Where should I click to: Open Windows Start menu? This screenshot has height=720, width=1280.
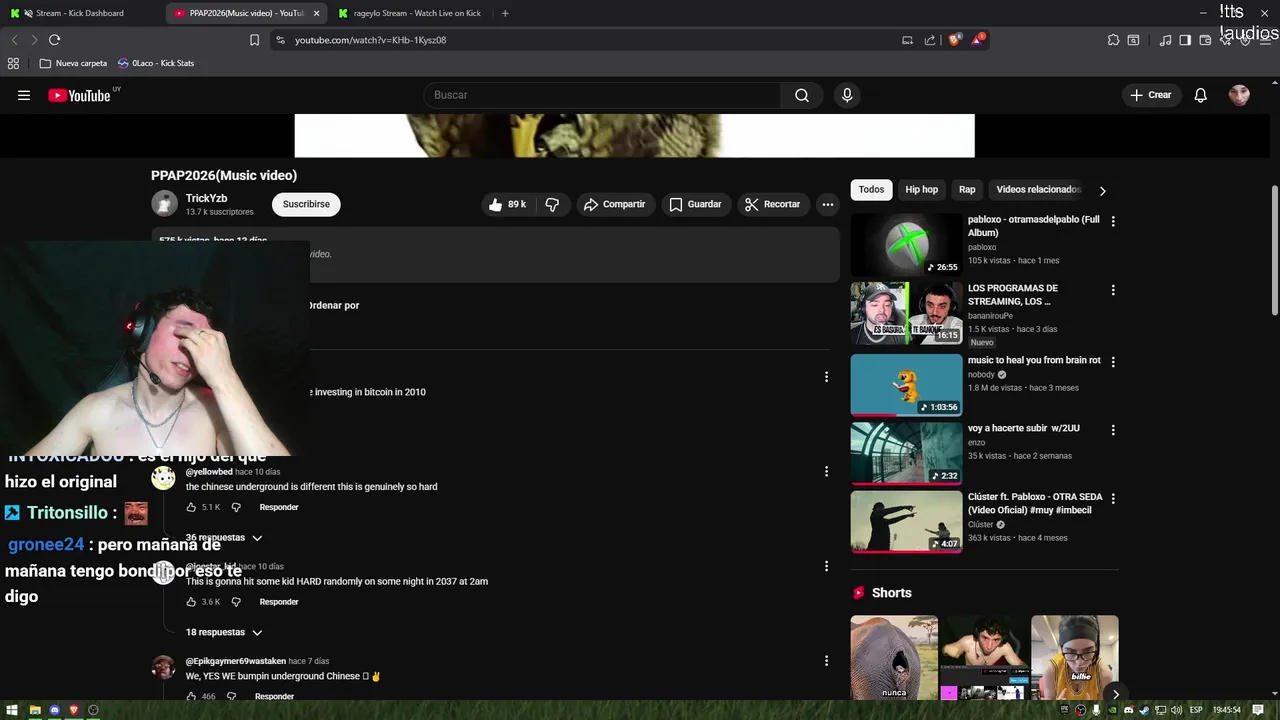[x=13, y=710]
